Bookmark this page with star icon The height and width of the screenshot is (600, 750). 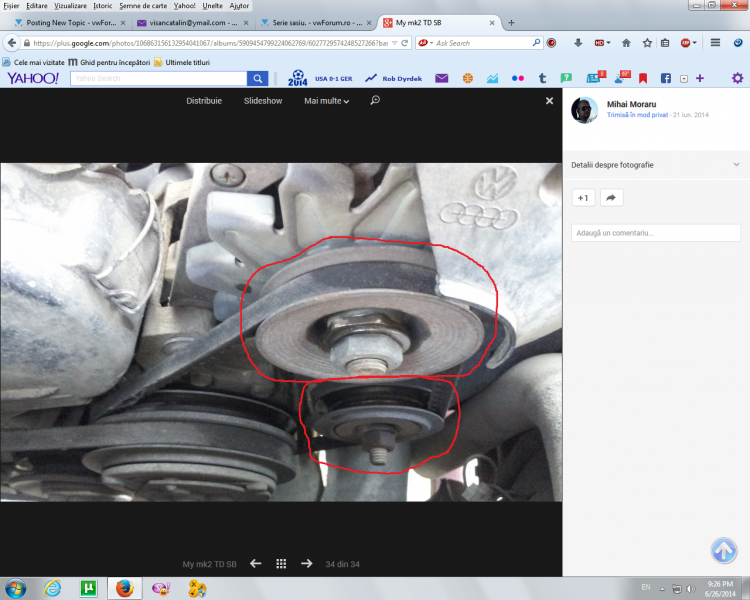tap(646, 43)
